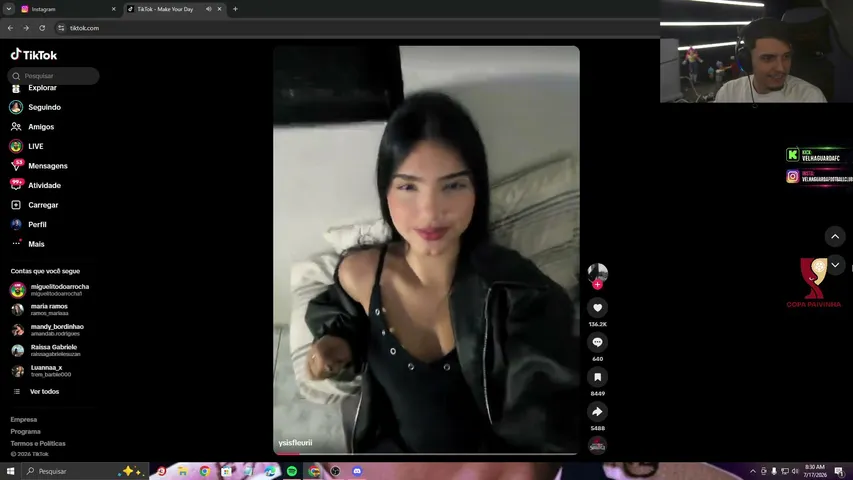Go to the next video arrow
The height and width of the screenshot is (480, 853).
tap(835, 265)
